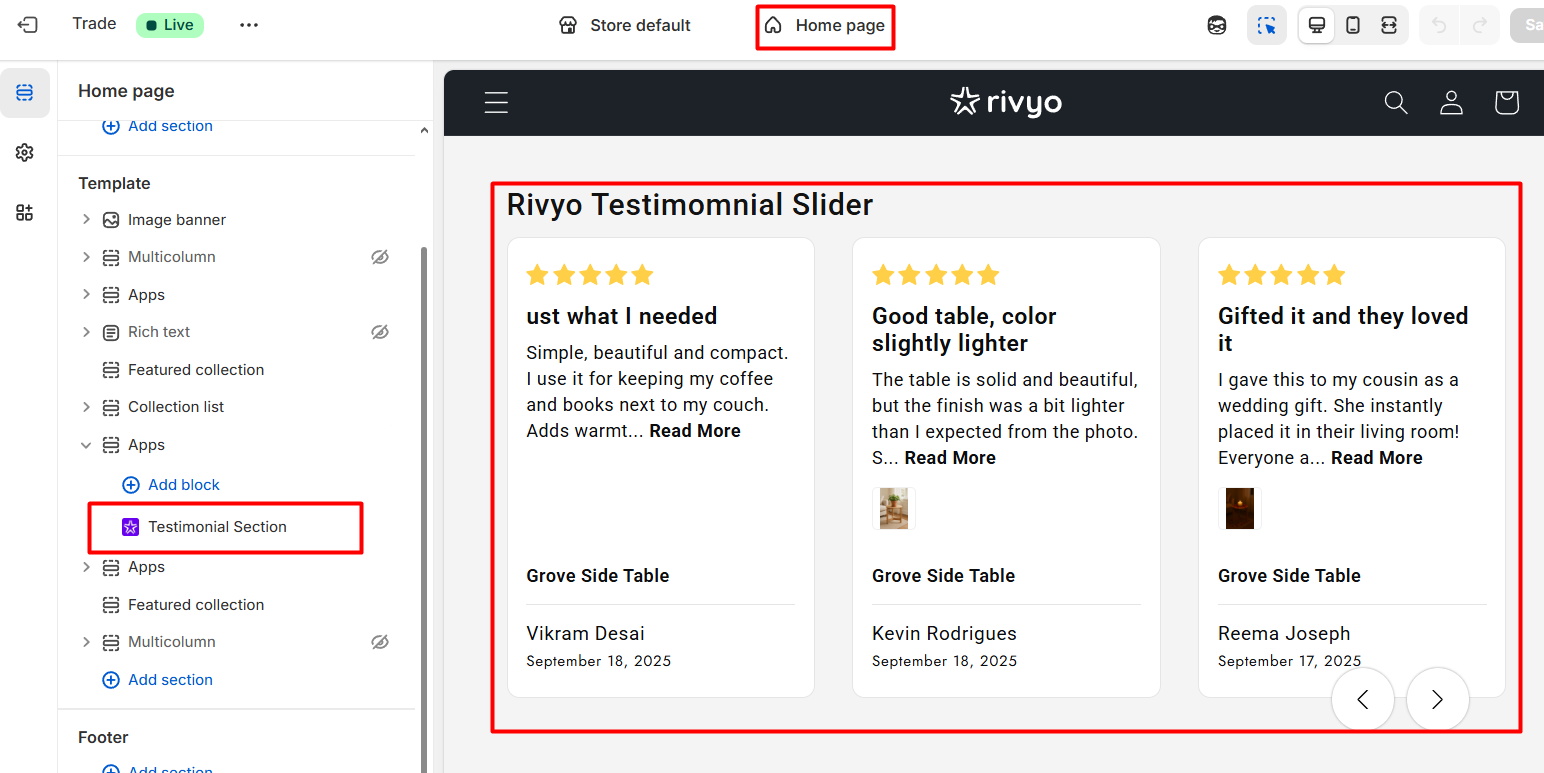Click the Live status badge

tap(170, 25)
